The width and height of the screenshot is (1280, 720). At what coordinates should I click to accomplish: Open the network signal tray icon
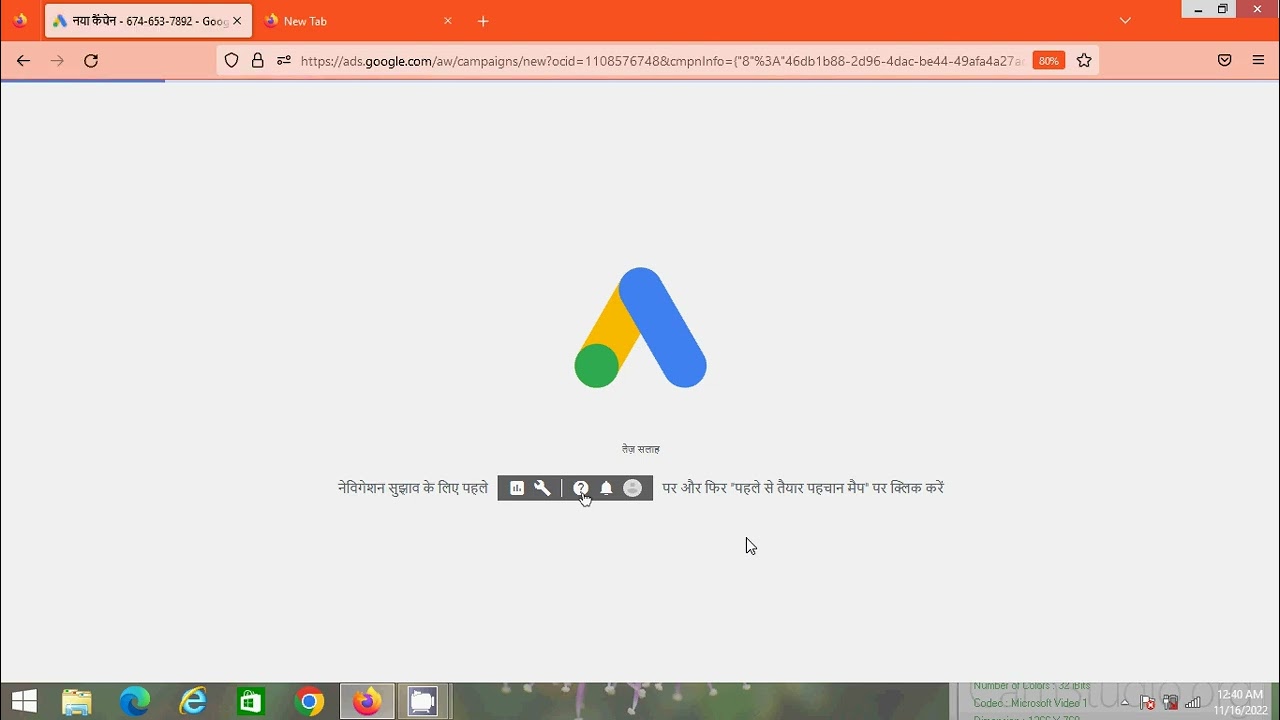1193,703
